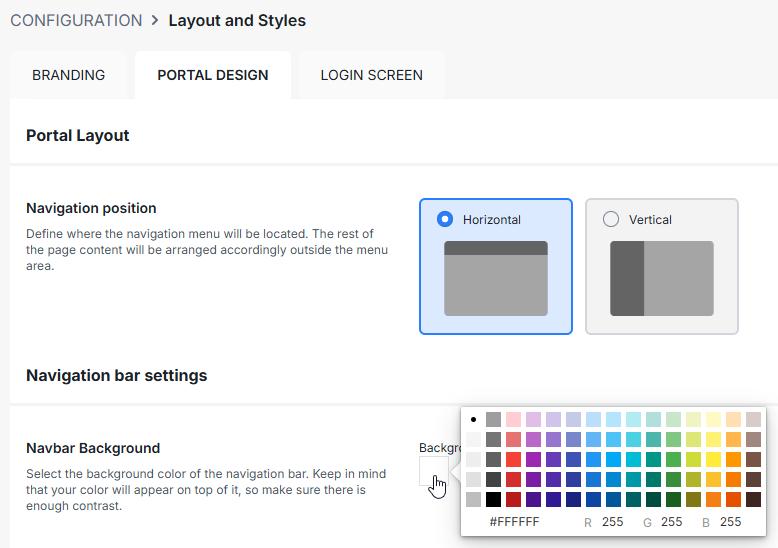Click the horizontal layout preview thumbnail
This screenshot has width=778, height=548.
496,278
